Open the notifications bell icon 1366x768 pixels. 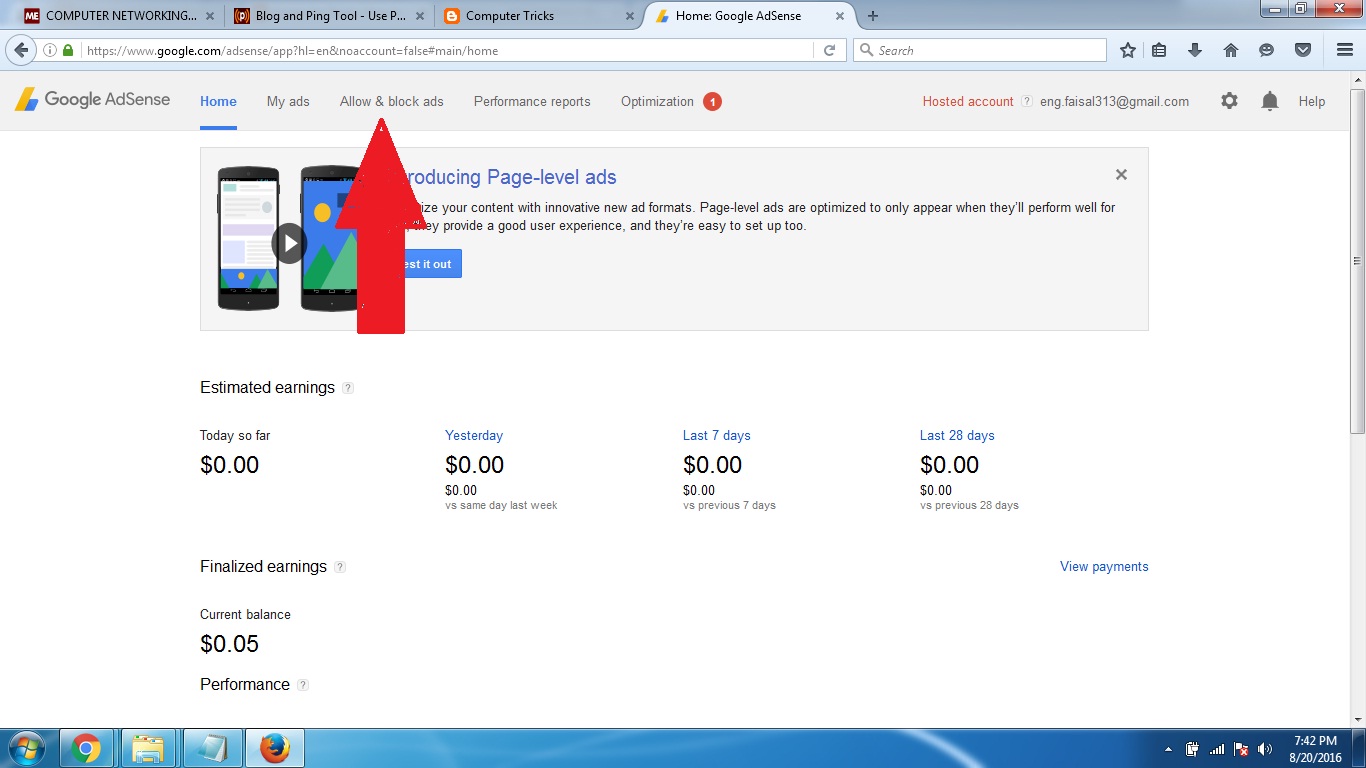click(x=1270, y=101)
